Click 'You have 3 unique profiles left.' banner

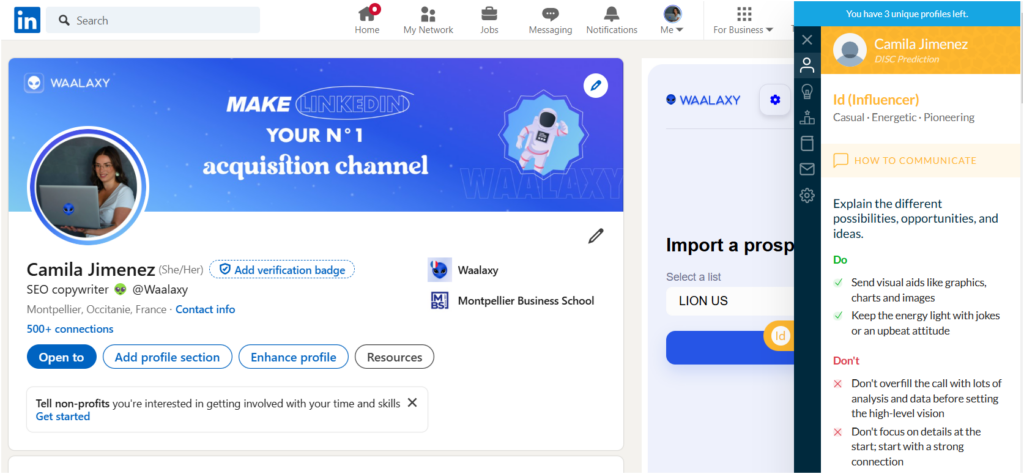907,13
